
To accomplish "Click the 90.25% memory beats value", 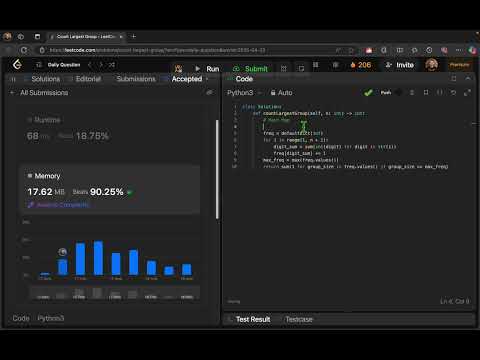I will [107, 192].
